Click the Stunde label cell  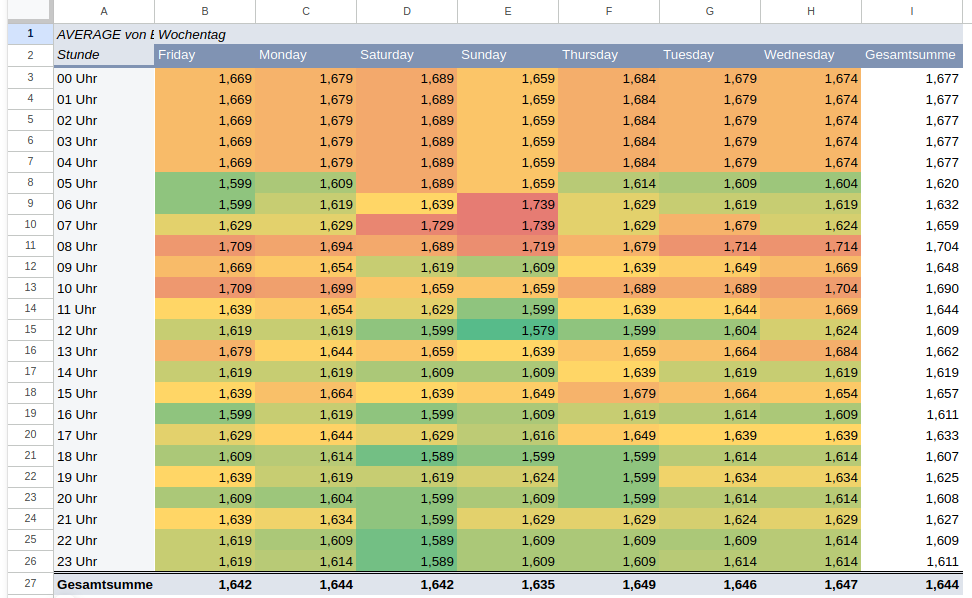point(104,55)
